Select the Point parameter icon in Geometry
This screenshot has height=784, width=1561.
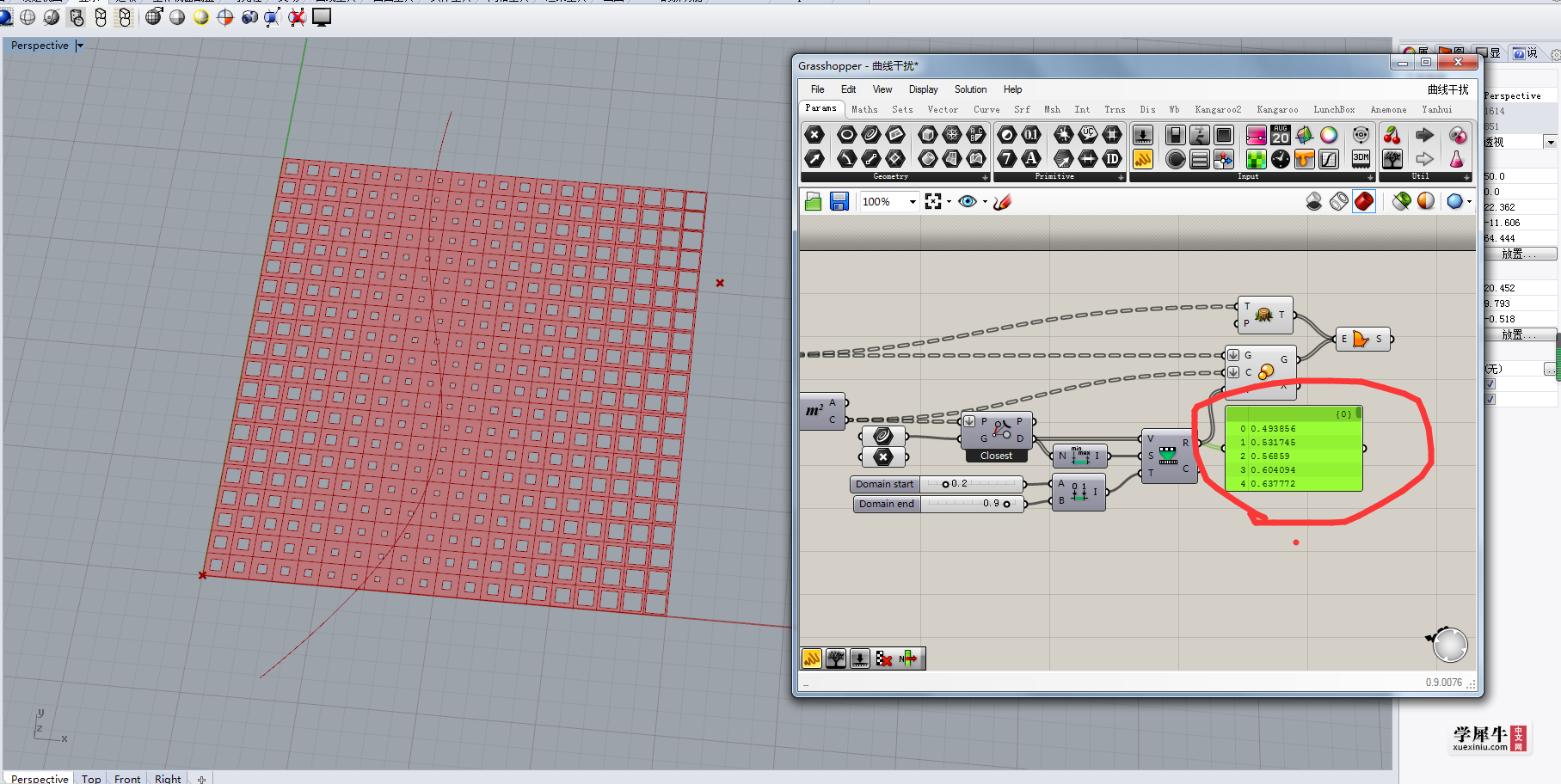point(814,134)
